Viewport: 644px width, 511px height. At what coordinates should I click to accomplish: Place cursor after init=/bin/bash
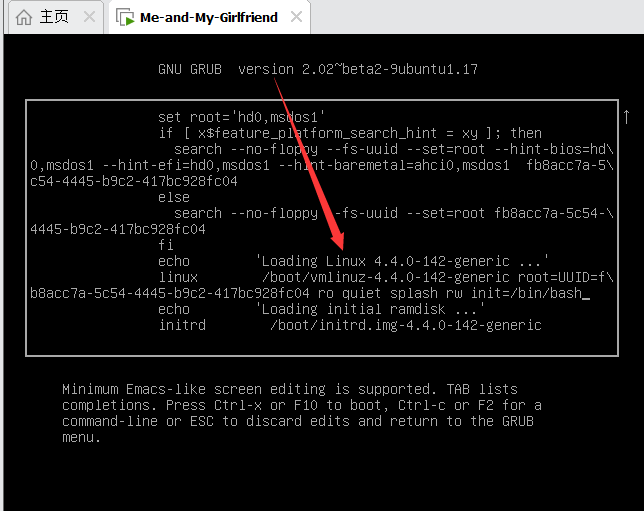(586, 293)
